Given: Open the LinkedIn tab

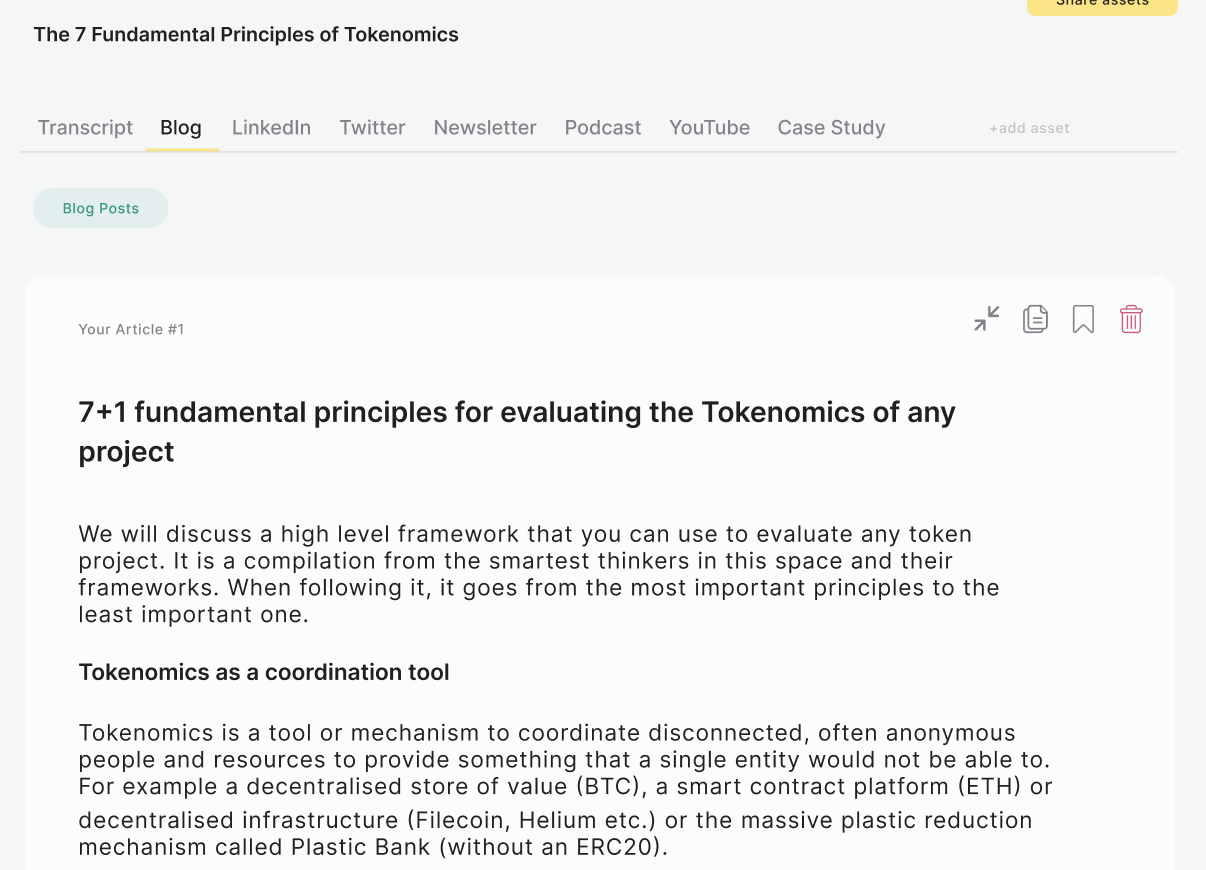Looking at the screenshot, I should 271,128.
